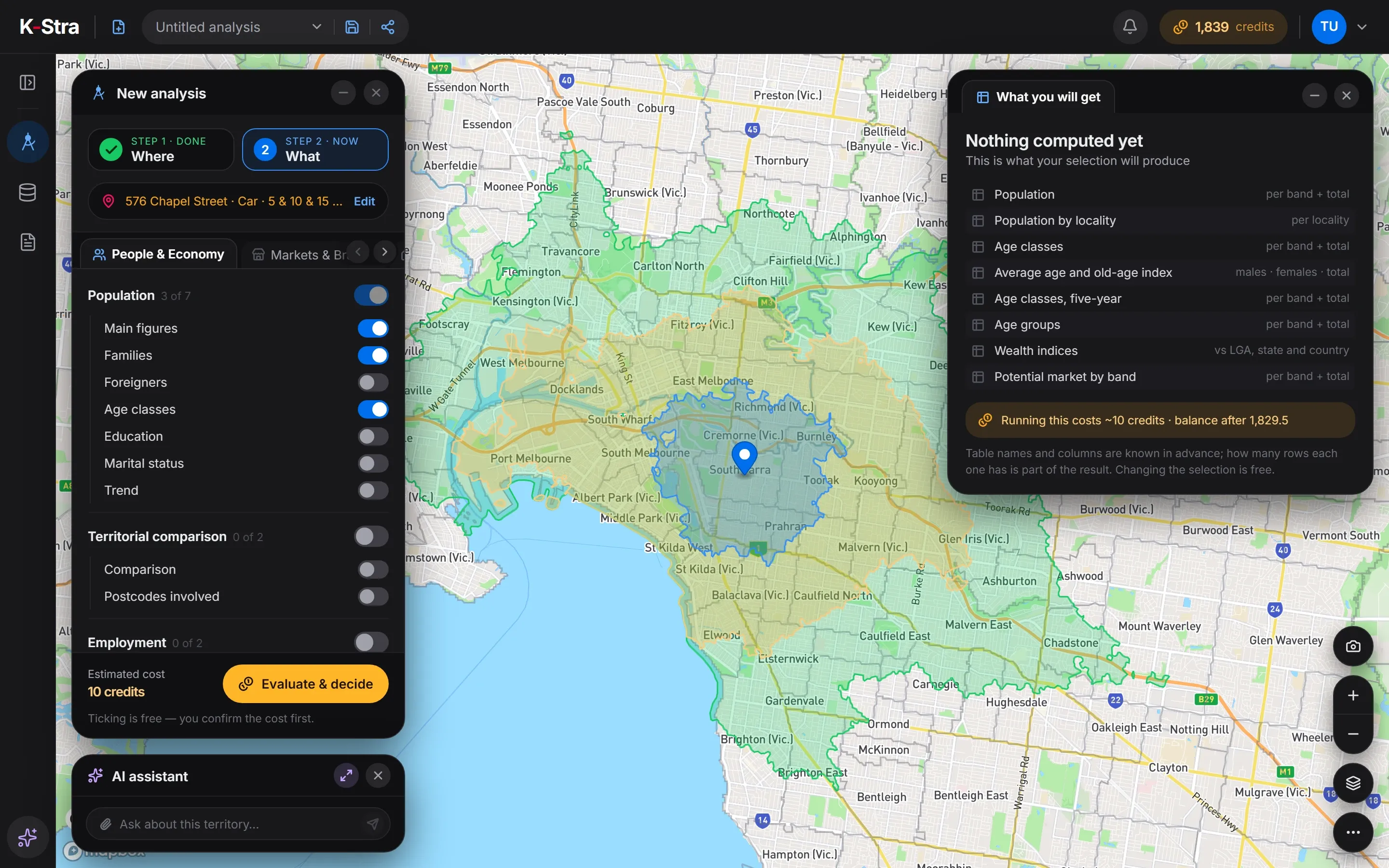Screen dimensions: 1389x868
Task: Toggle the sidebar panel icon
Action: (x=27, y=82)
